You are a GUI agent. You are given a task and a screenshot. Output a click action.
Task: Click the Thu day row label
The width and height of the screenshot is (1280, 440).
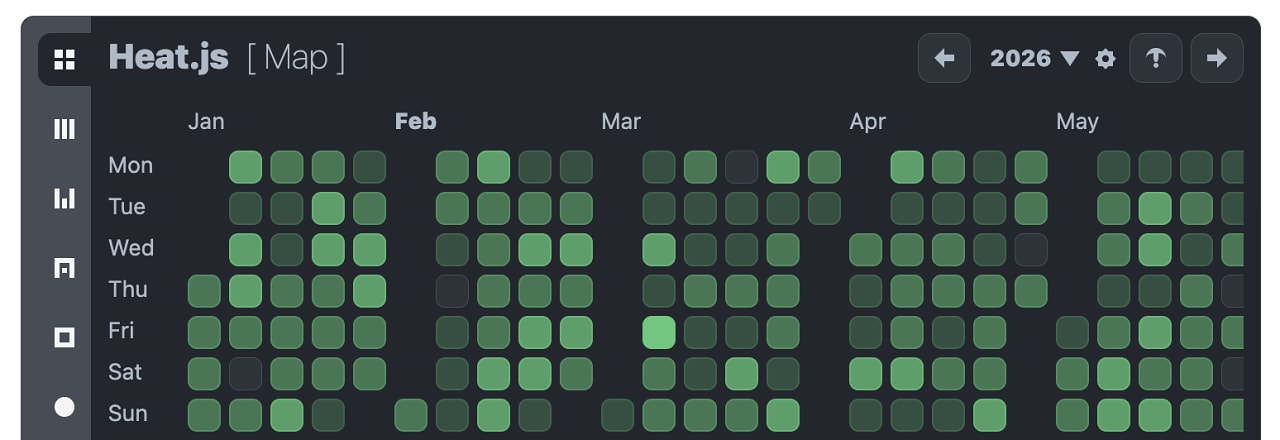pyautogui.click(x=128, y=289)
